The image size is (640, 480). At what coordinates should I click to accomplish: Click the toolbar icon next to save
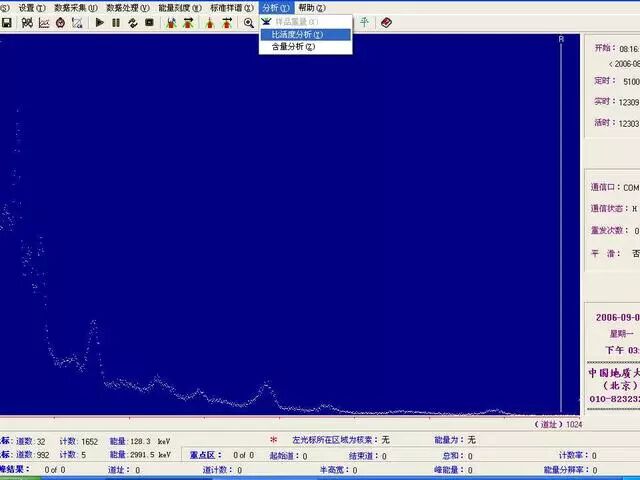(27, 23)
